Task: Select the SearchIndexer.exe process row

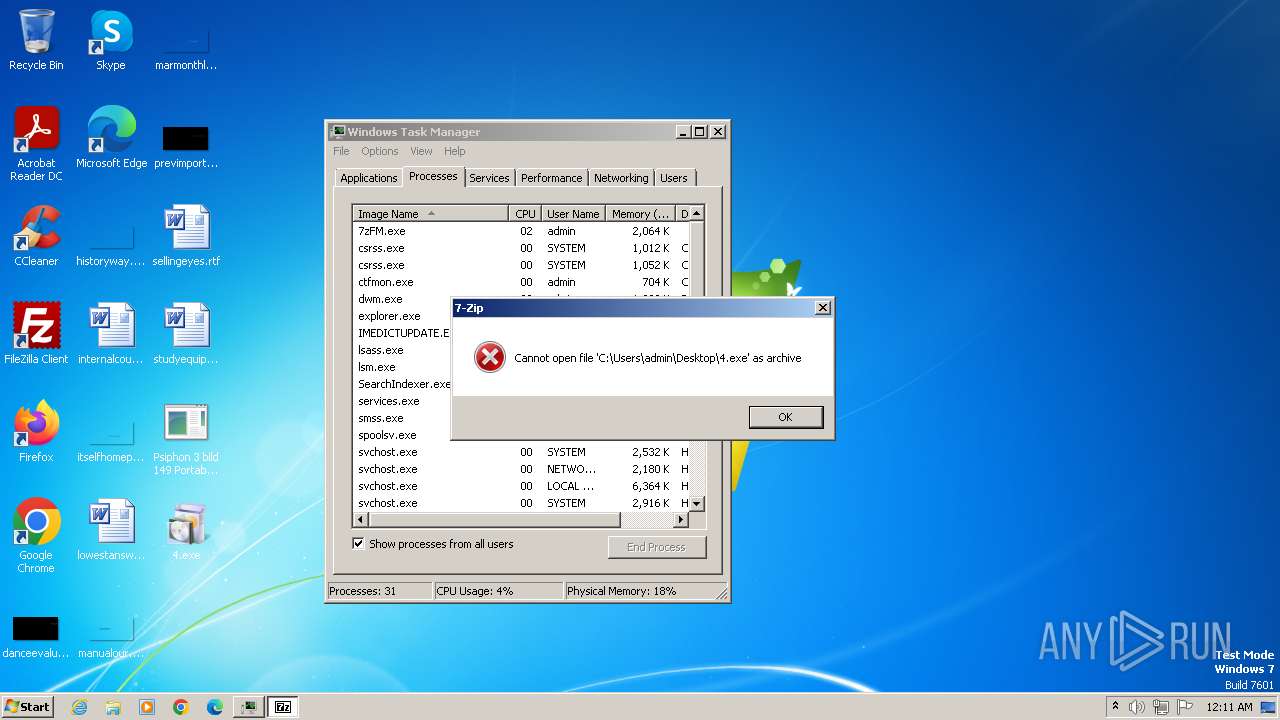Action: [x=402, y=384]
